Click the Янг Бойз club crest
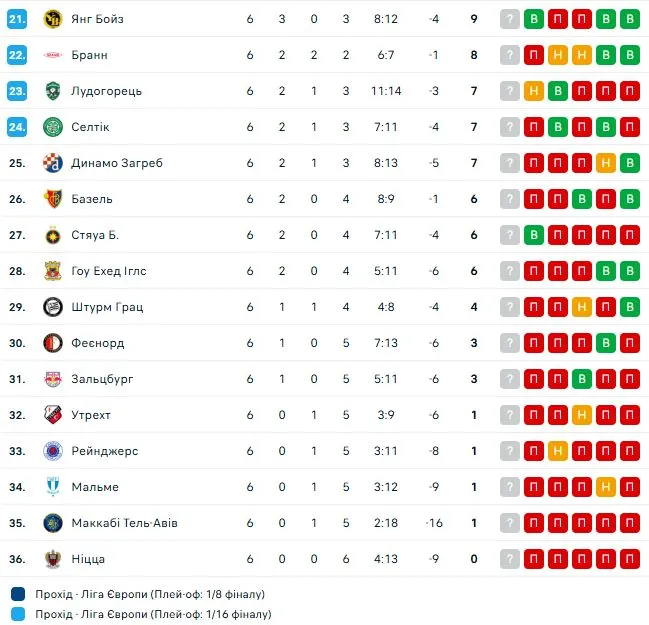This screenshot has height=625, width=649. 53,19
